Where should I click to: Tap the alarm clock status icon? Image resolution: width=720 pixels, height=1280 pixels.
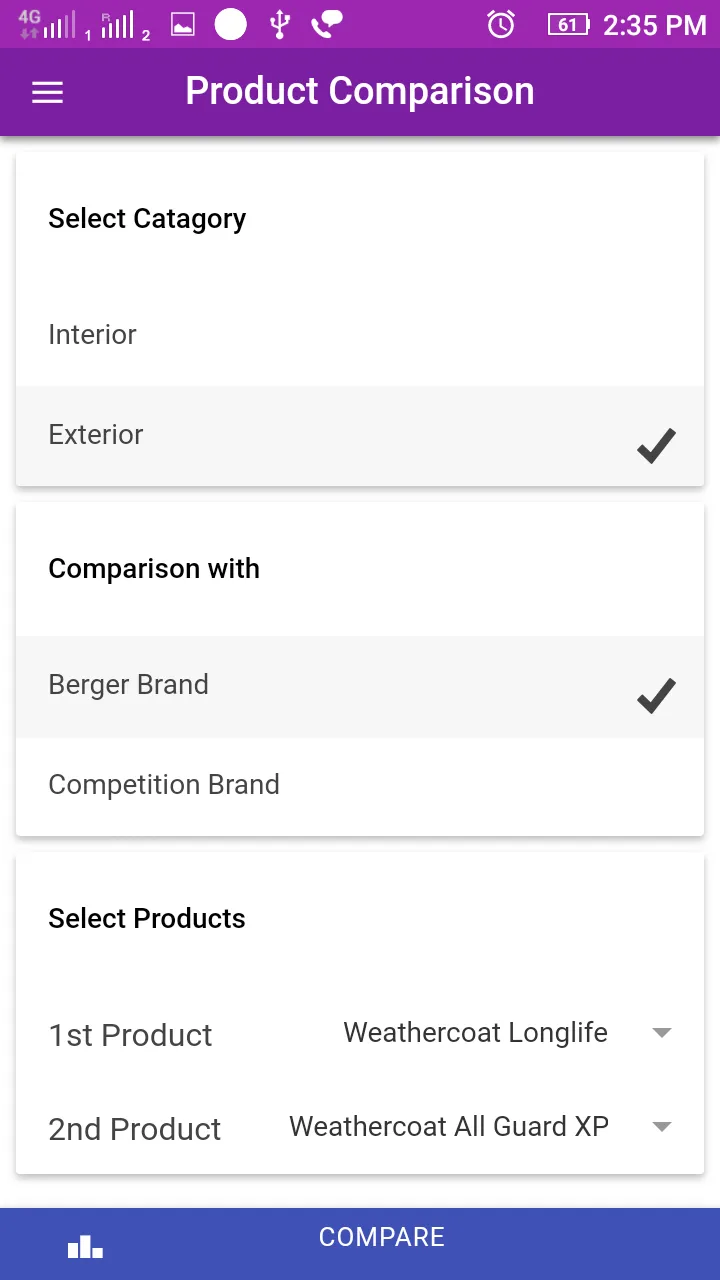tap(501, 24)
